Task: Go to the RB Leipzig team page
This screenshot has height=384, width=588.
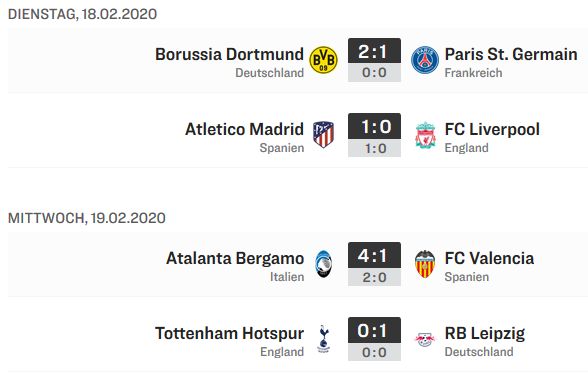Action: 484,333
